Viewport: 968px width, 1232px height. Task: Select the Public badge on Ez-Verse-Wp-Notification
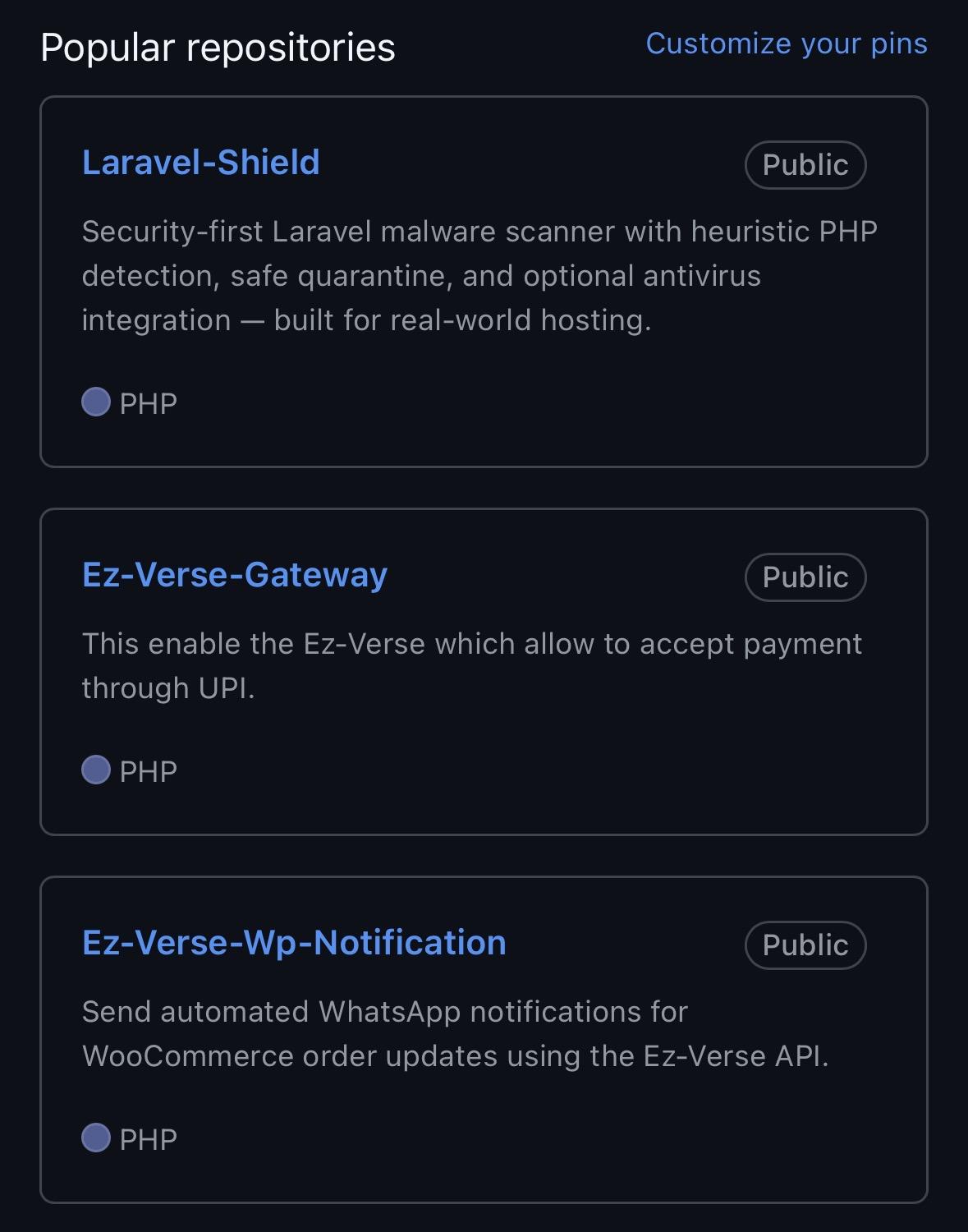point(805,944)
